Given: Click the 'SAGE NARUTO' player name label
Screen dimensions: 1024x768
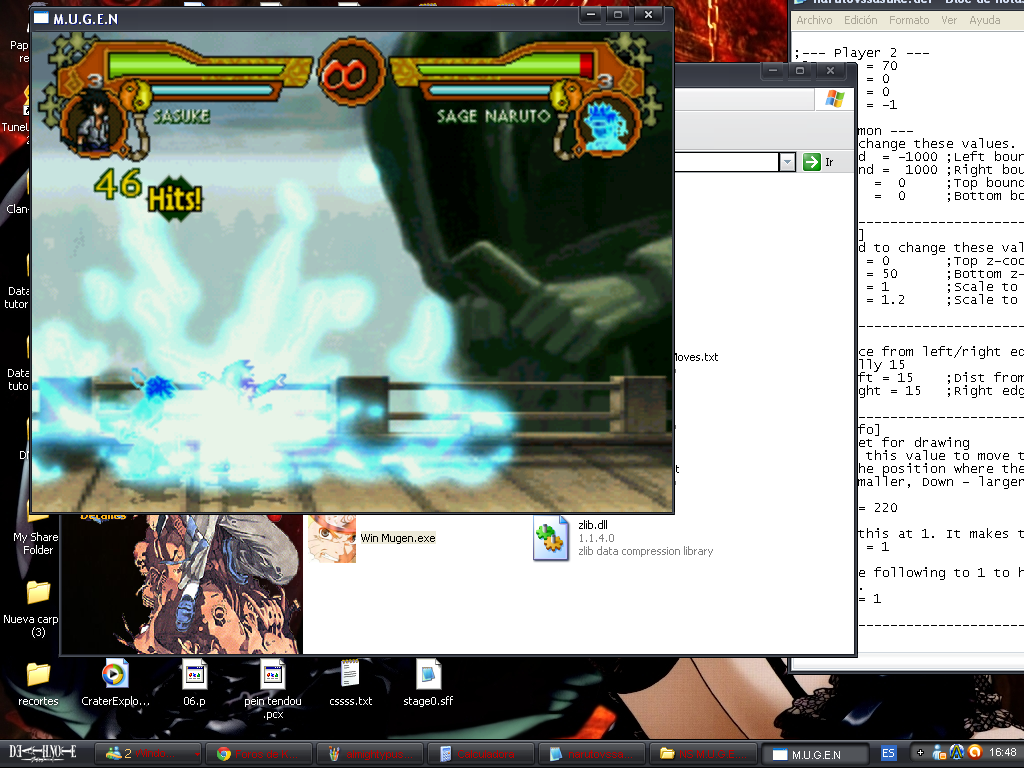Looking at the screenshot, I should coord(494,116).
